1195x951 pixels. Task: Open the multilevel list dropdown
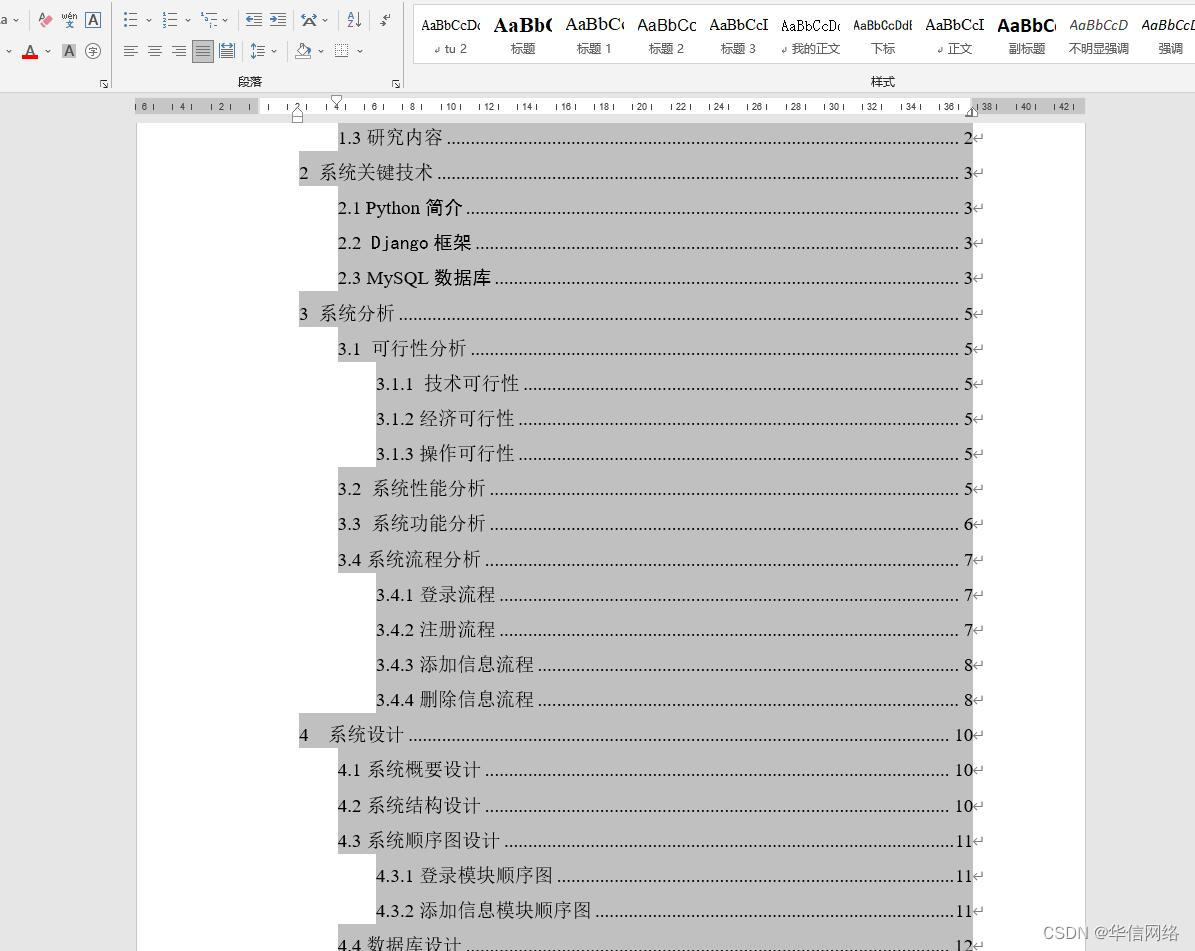point(226,19)
